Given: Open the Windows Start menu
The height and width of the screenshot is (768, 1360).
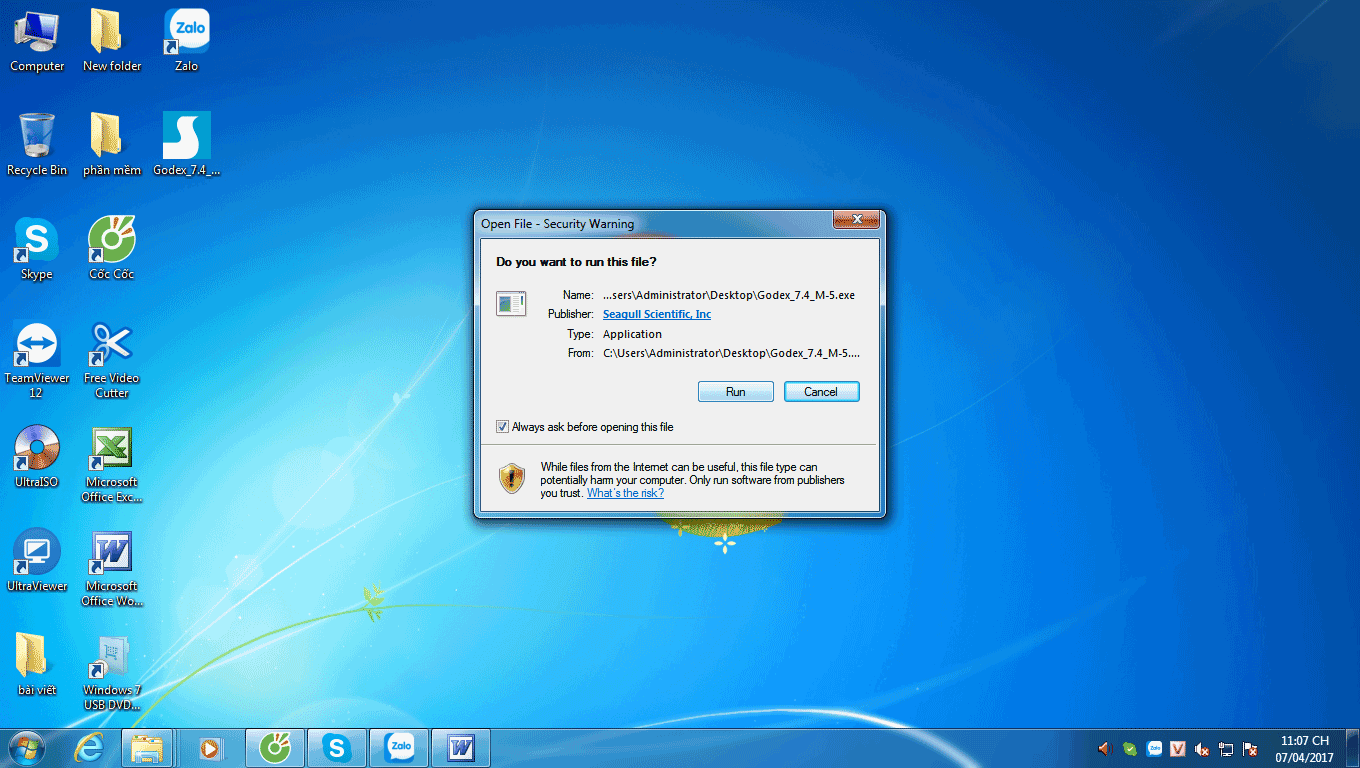Looking at the screenshot, I should [26, 748].
